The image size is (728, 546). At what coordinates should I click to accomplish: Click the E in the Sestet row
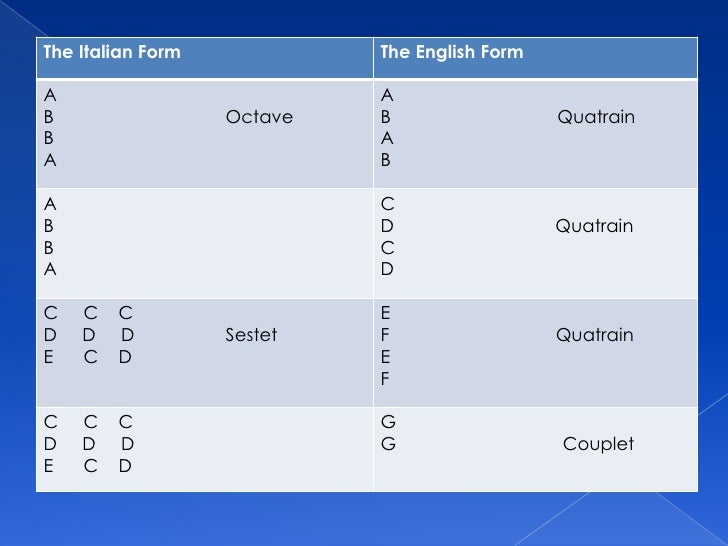(48, 357)
